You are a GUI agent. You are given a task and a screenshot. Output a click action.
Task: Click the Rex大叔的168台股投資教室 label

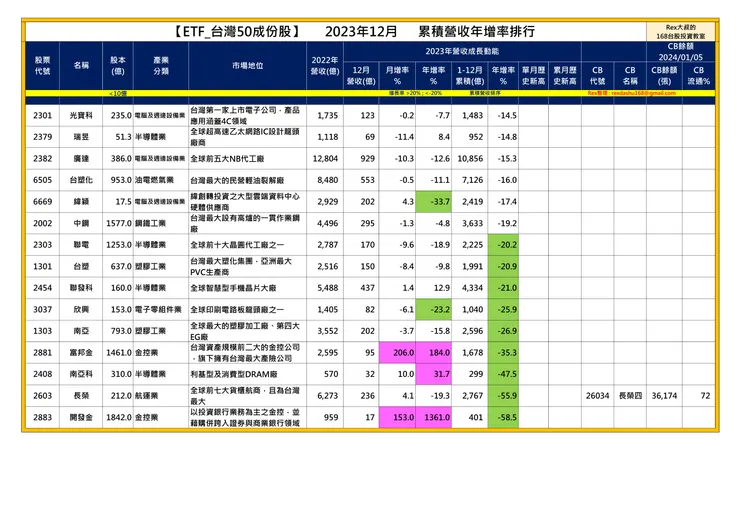tap(681, 32)
